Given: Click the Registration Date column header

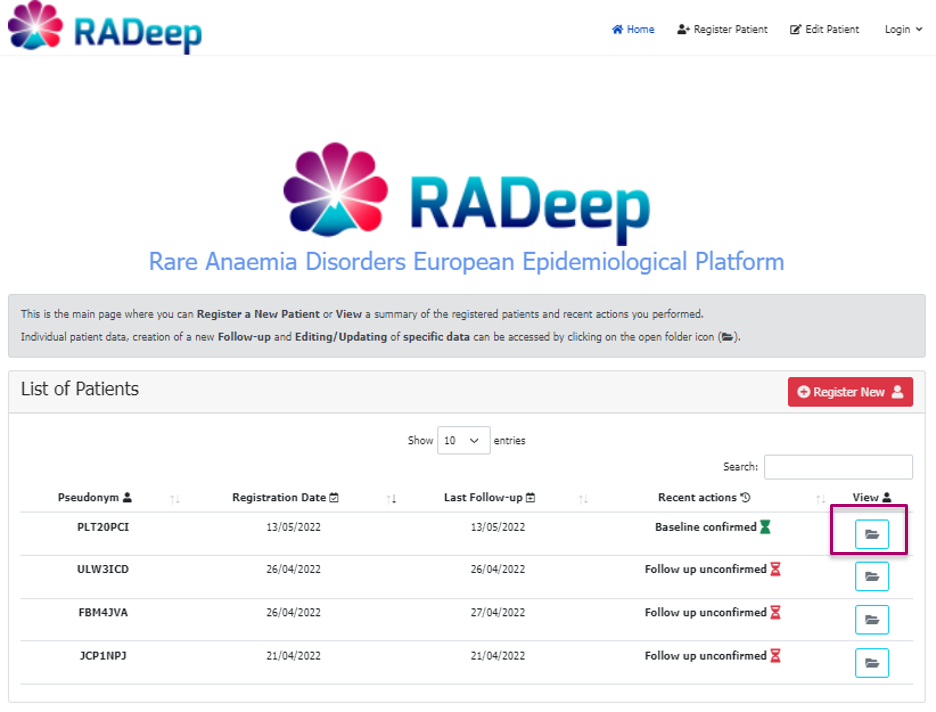Looking at the screenshot, I should tap(285, 497).
